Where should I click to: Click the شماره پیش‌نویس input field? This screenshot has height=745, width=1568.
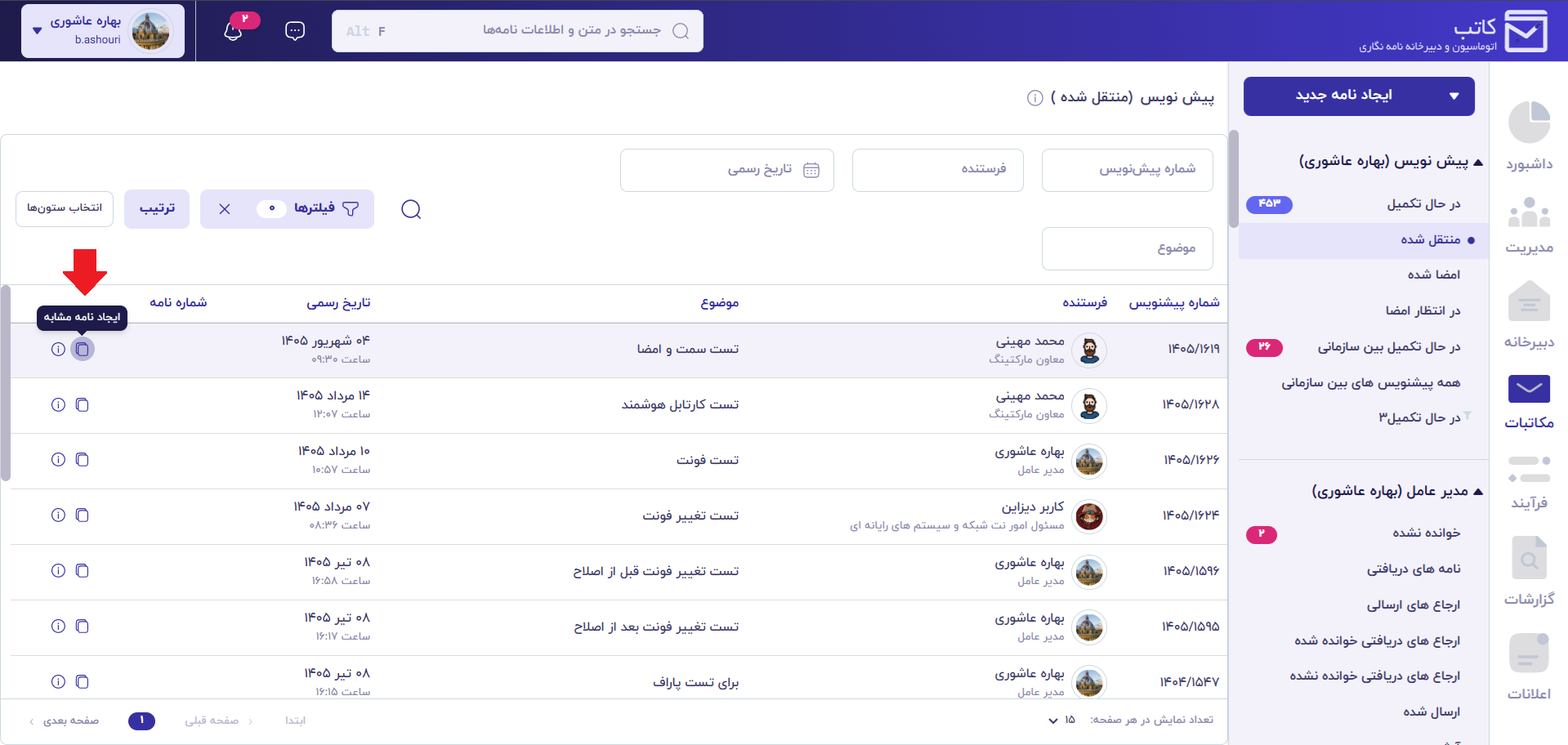[x=1128, y=170]
